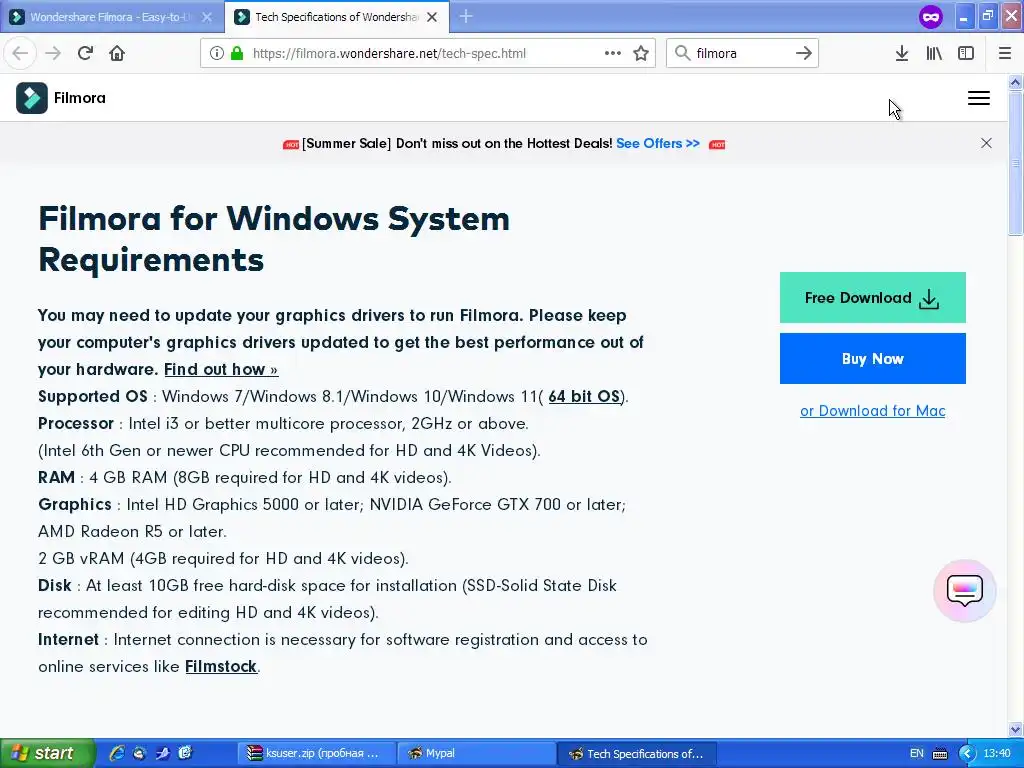Click the filmora search box
1024x768 pixels.
[743, 53]
